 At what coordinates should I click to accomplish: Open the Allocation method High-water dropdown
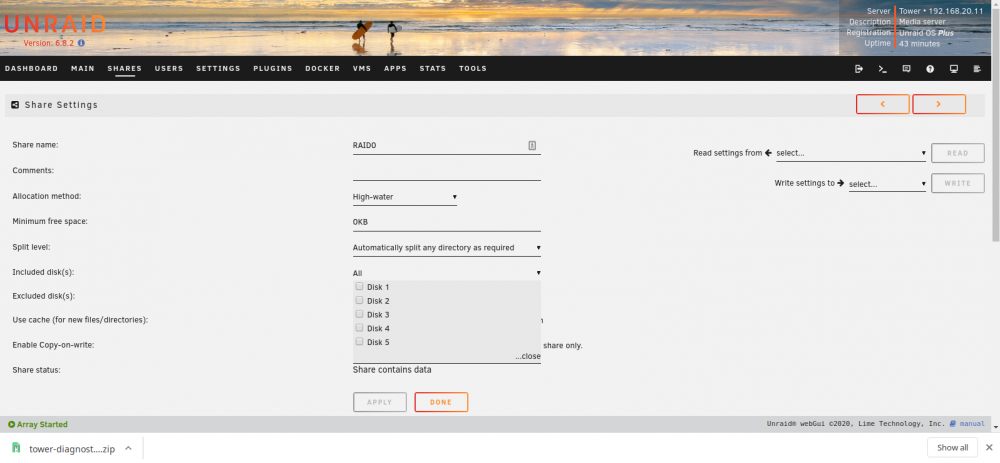point(405,197)
